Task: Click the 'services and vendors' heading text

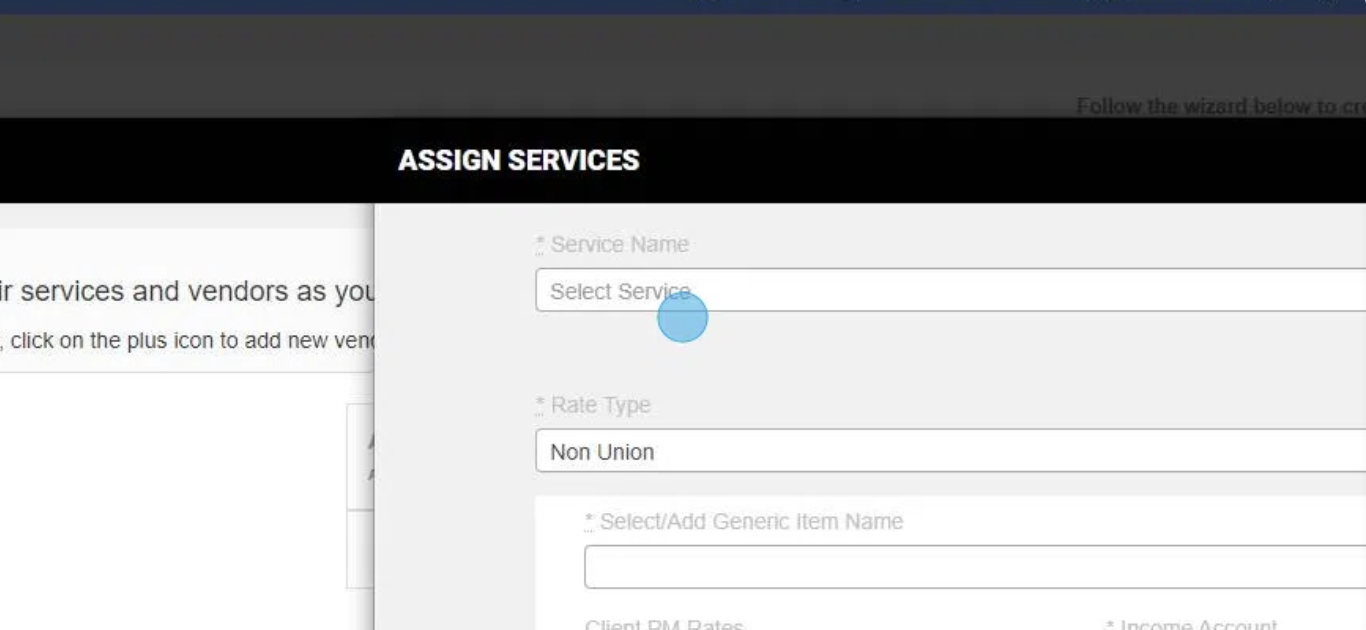Action: pos(190,291)
